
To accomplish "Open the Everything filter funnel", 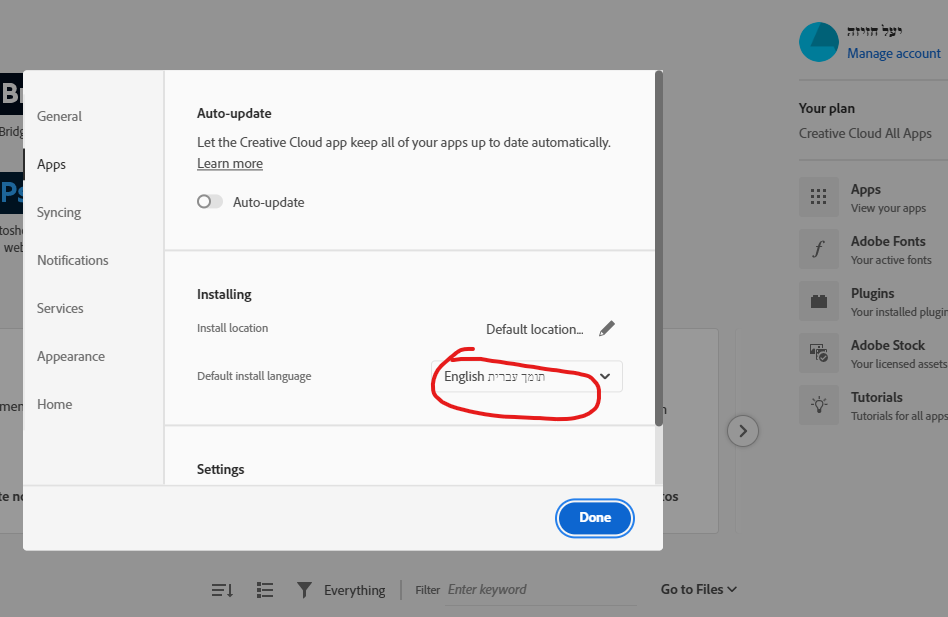I will (x=304, y=590).
